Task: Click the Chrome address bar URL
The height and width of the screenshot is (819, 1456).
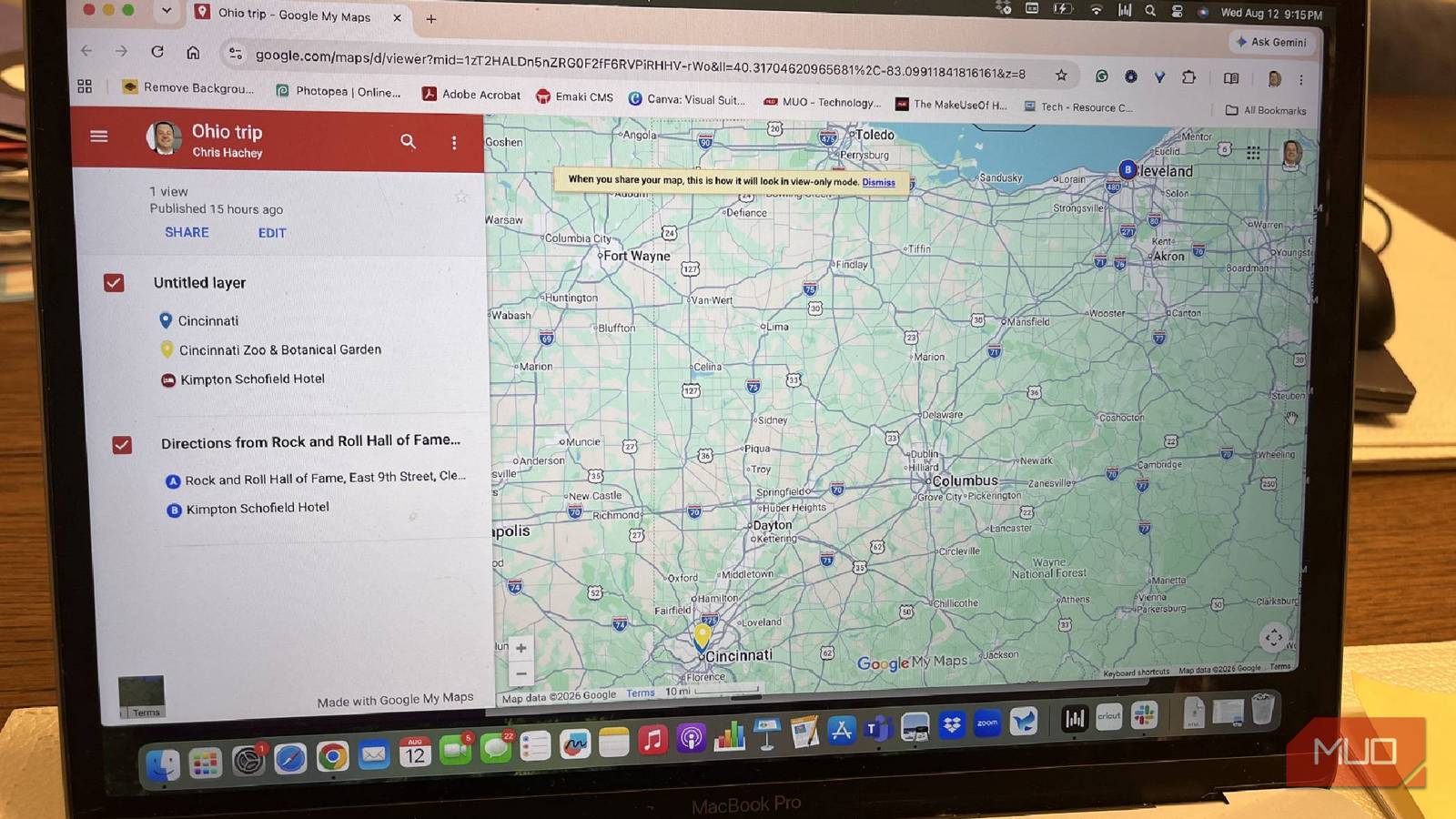Action: 640,63
